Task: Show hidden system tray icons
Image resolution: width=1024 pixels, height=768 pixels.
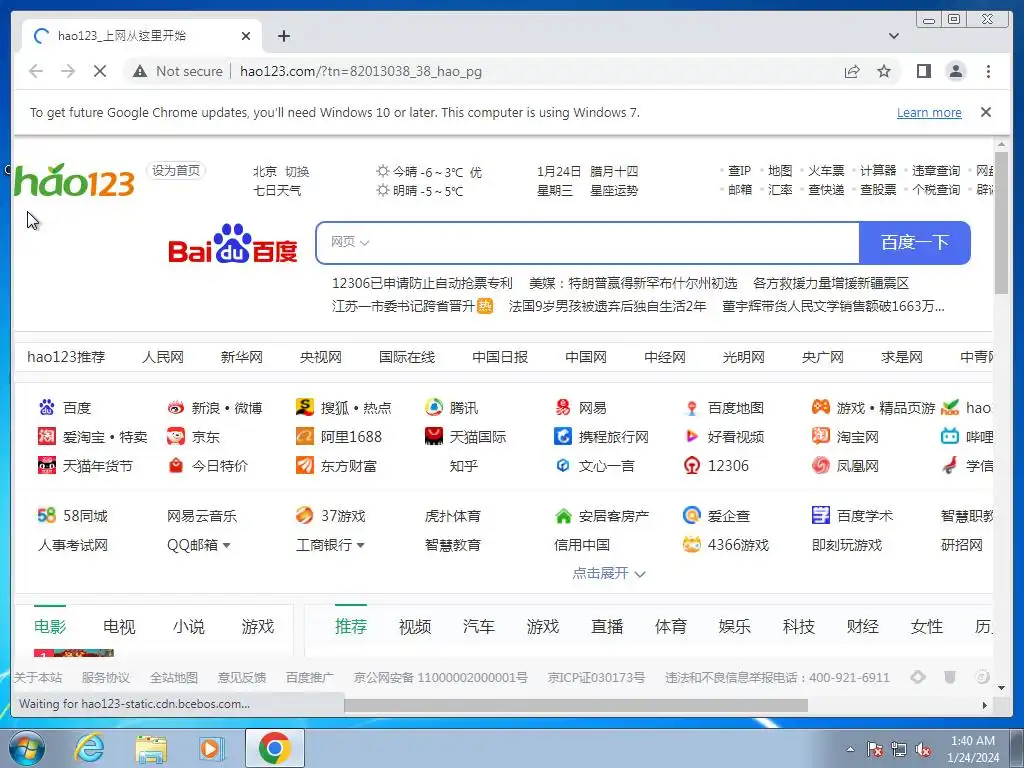Action: pos(850,750)
